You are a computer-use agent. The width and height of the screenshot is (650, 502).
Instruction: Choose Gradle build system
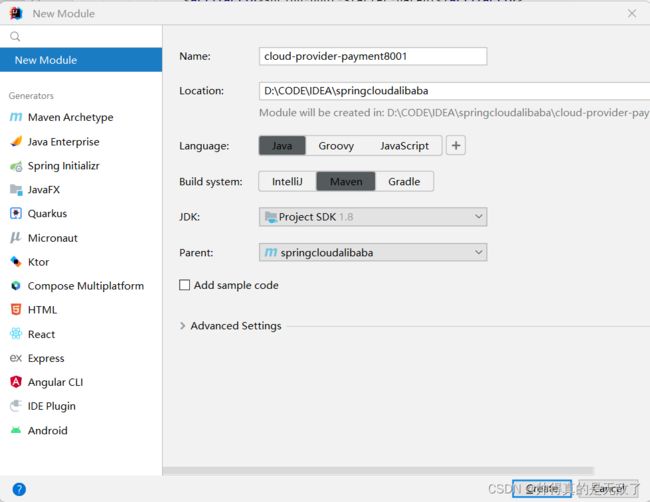click(404, 182)
